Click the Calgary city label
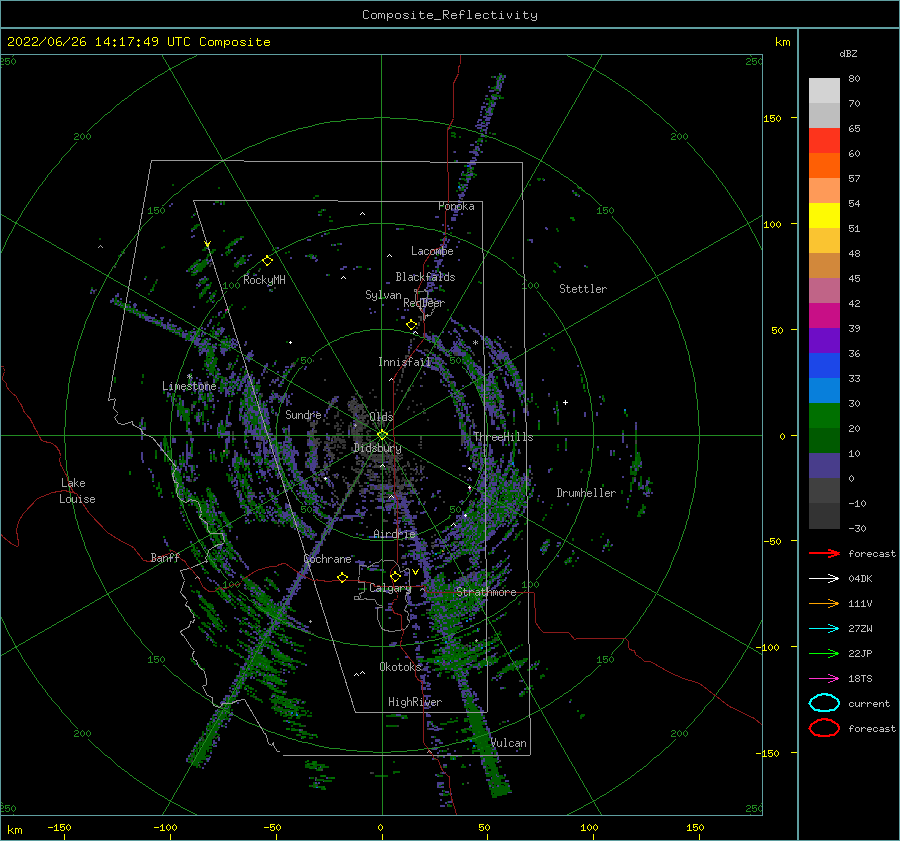 (x=390, y=588)
